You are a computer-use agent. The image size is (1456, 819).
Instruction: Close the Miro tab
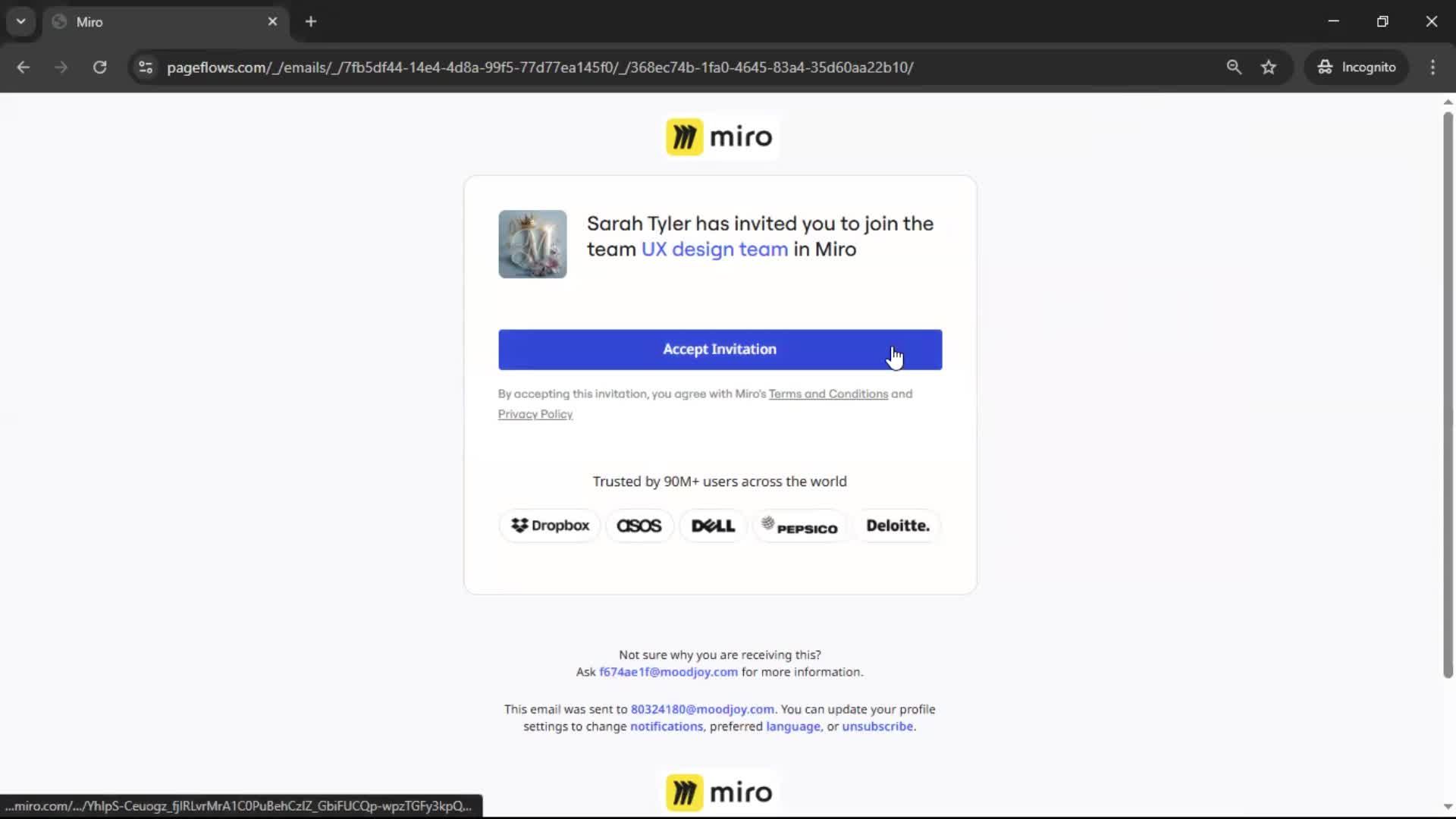(x=272, y=22)
